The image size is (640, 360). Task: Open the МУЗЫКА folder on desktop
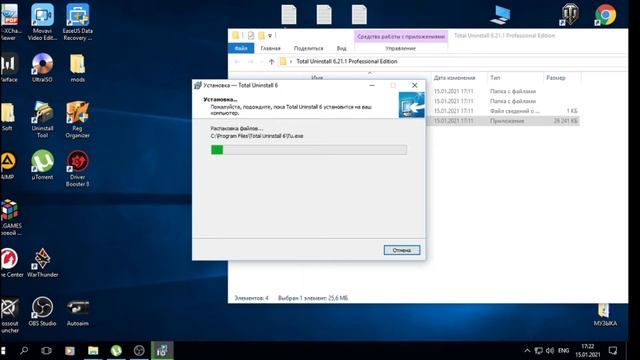pyautogui.click(x=605, y=315)
